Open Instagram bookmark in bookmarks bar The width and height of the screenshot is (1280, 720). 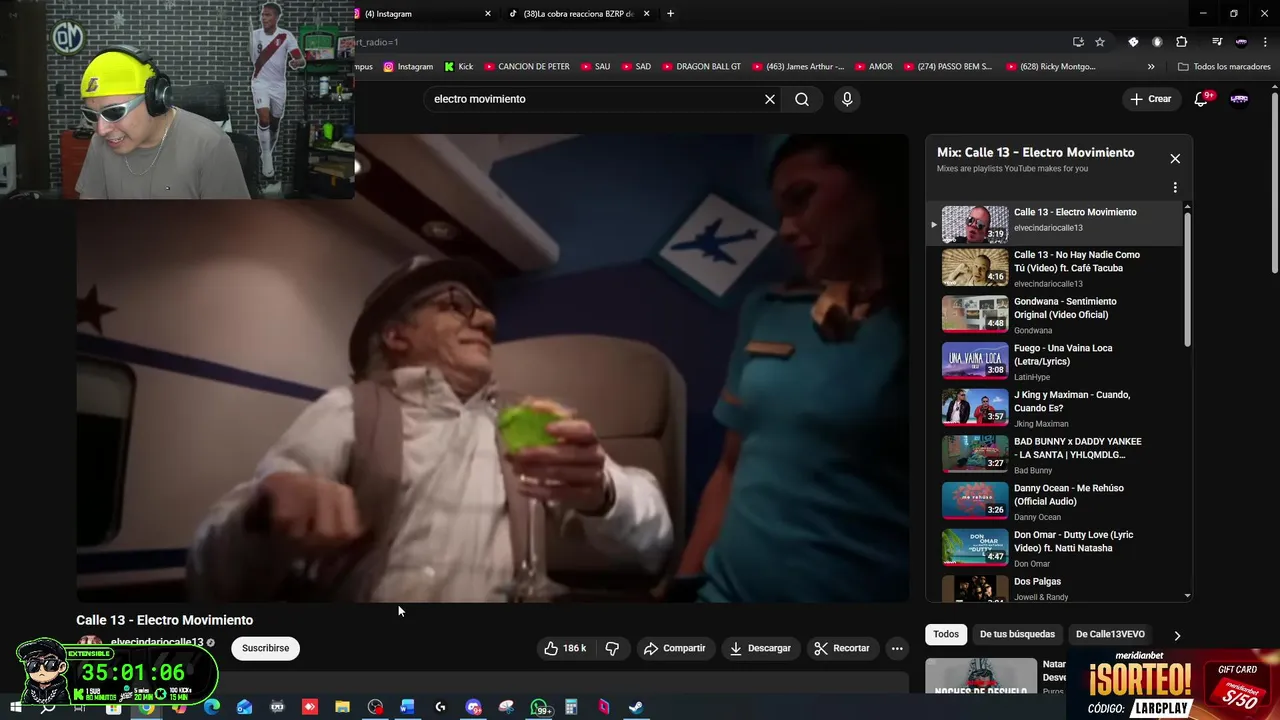[x=408, y=67]
